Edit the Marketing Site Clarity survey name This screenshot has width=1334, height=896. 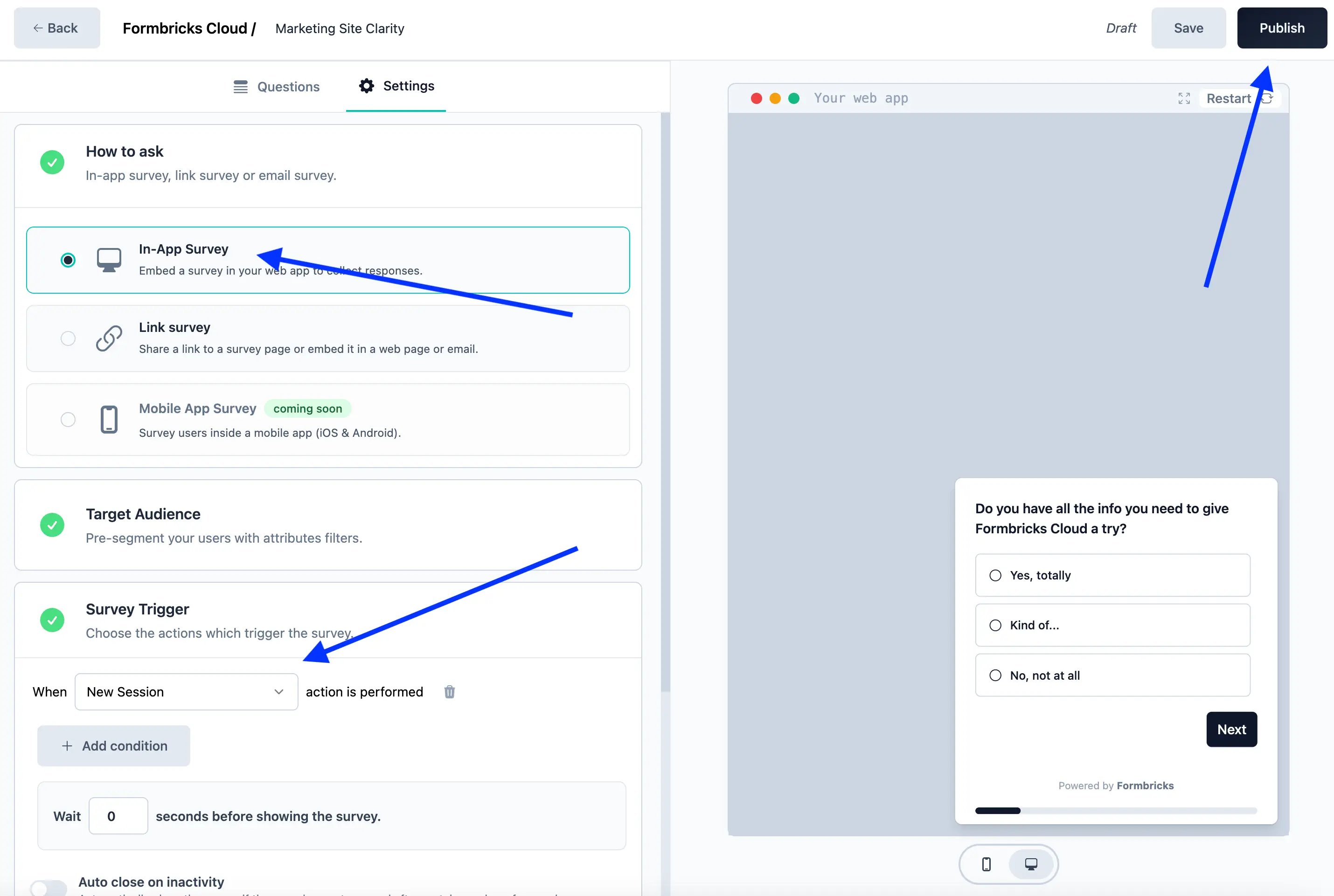(340, 28)
